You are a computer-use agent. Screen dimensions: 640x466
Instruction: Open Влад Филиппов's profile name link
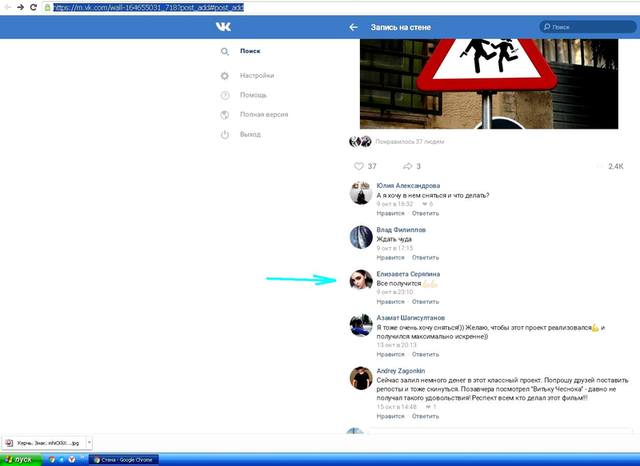[x=401, y=230]
